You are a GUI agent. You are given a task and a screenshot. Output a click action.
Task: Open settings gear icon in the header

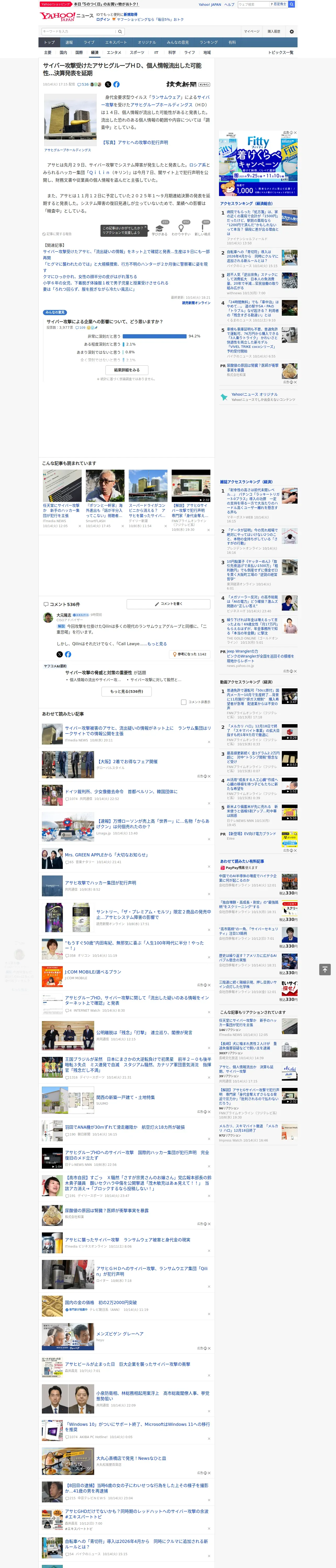click(x=292, y=31)
